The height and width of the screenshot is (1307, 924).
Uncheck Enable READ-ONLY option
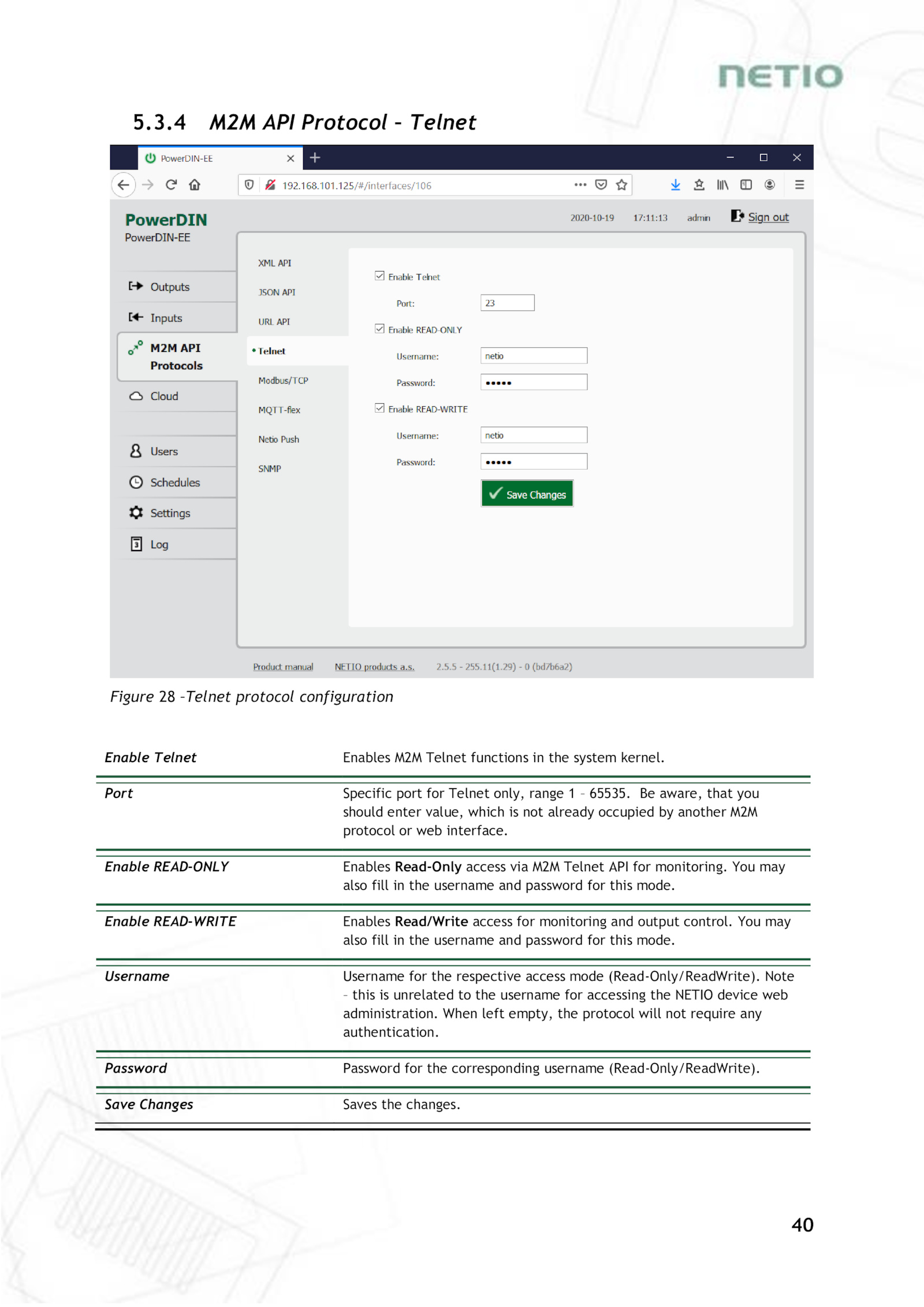379,329
